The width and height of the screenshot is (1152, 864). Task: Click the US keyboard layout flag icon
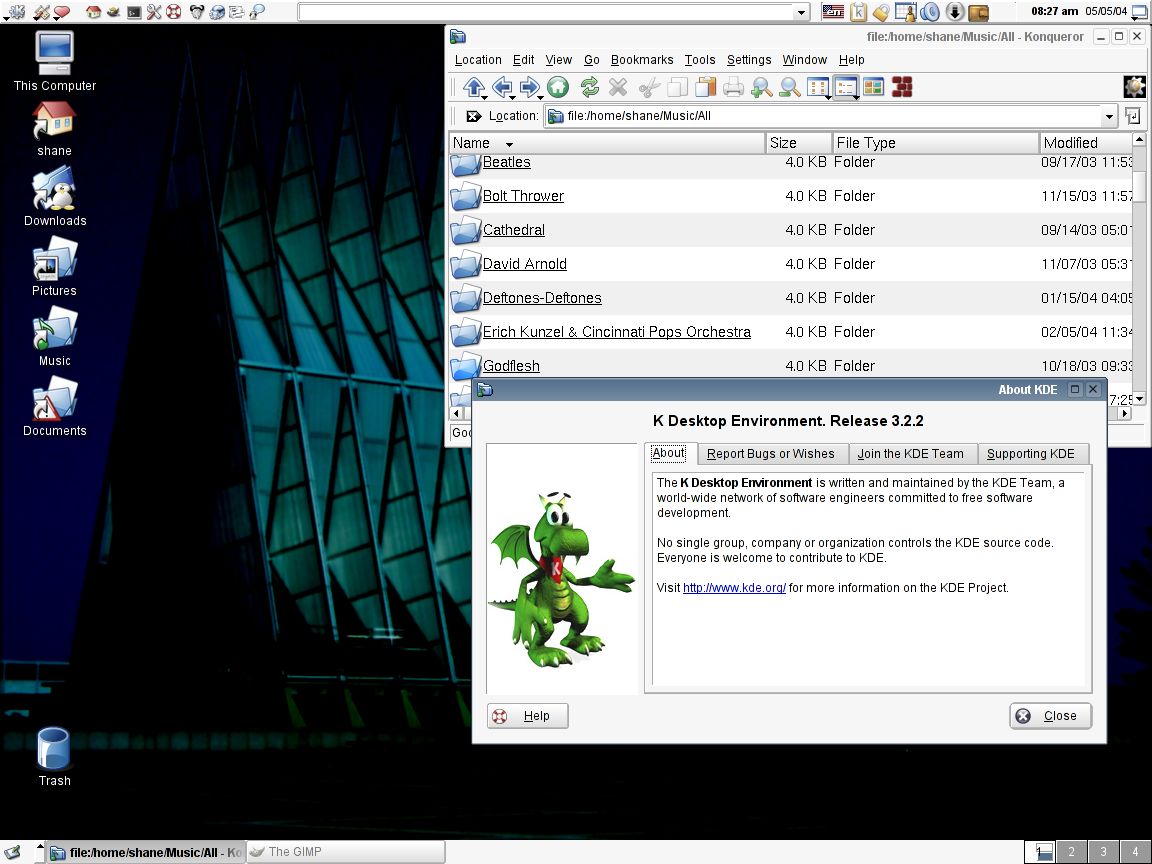(x=832, y=11)
